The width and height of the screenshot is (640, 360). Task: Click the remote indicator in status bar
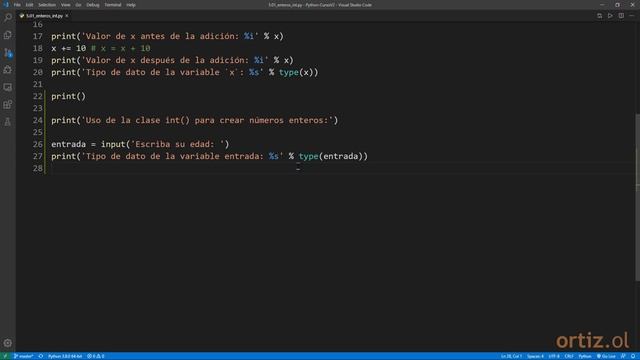click(x=5, y=356)
